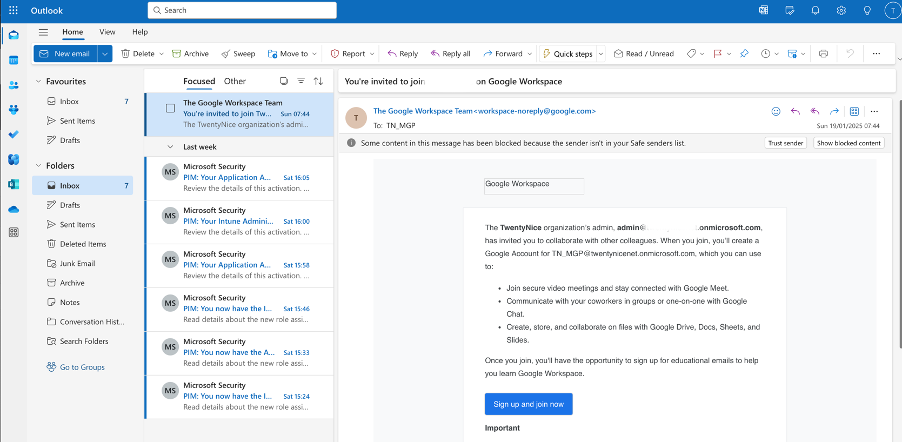Switch to the Other inbox tab

235,81
